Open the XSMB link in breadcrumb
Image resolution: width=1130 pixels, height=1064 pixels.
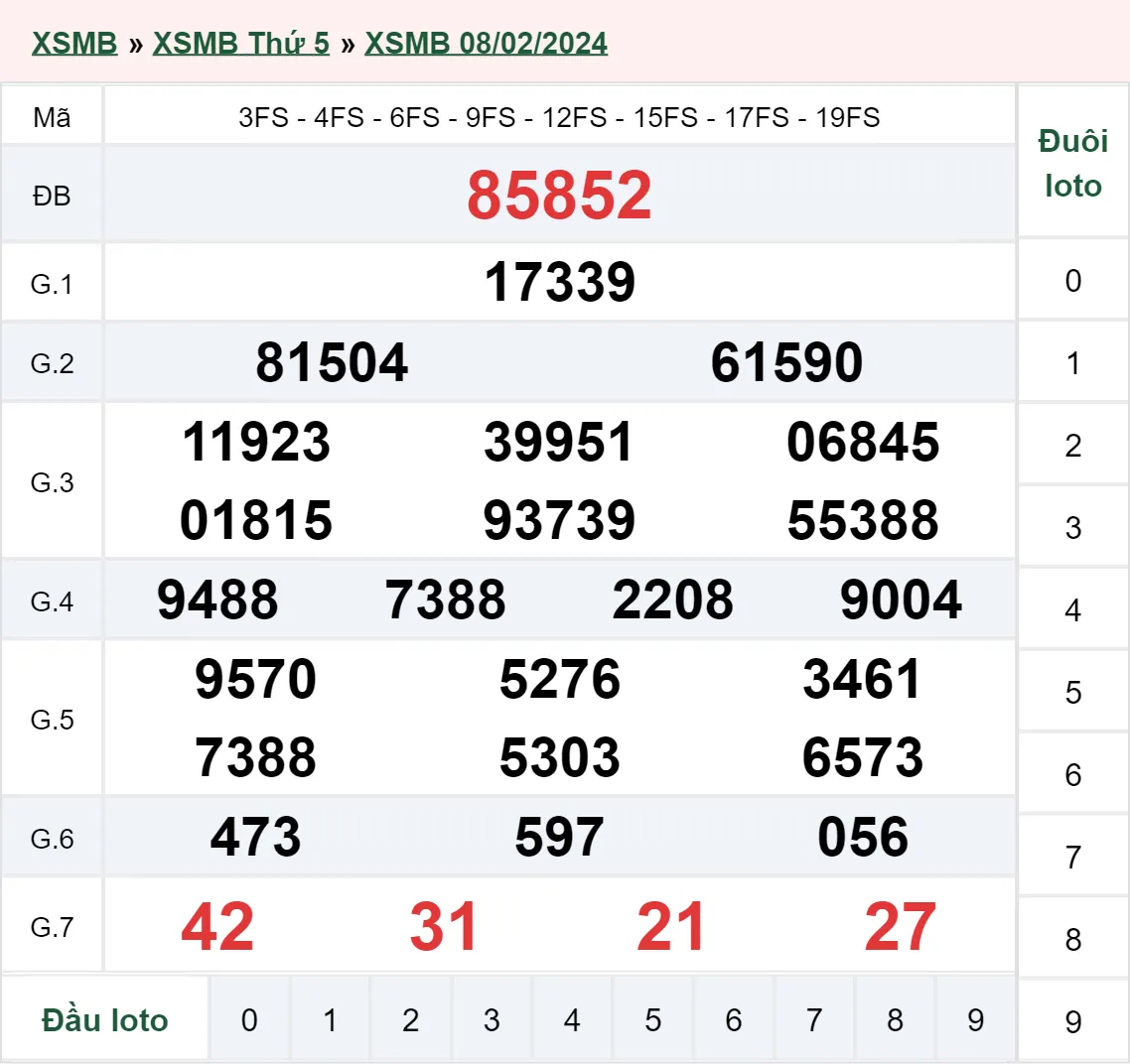coord(73,42)
